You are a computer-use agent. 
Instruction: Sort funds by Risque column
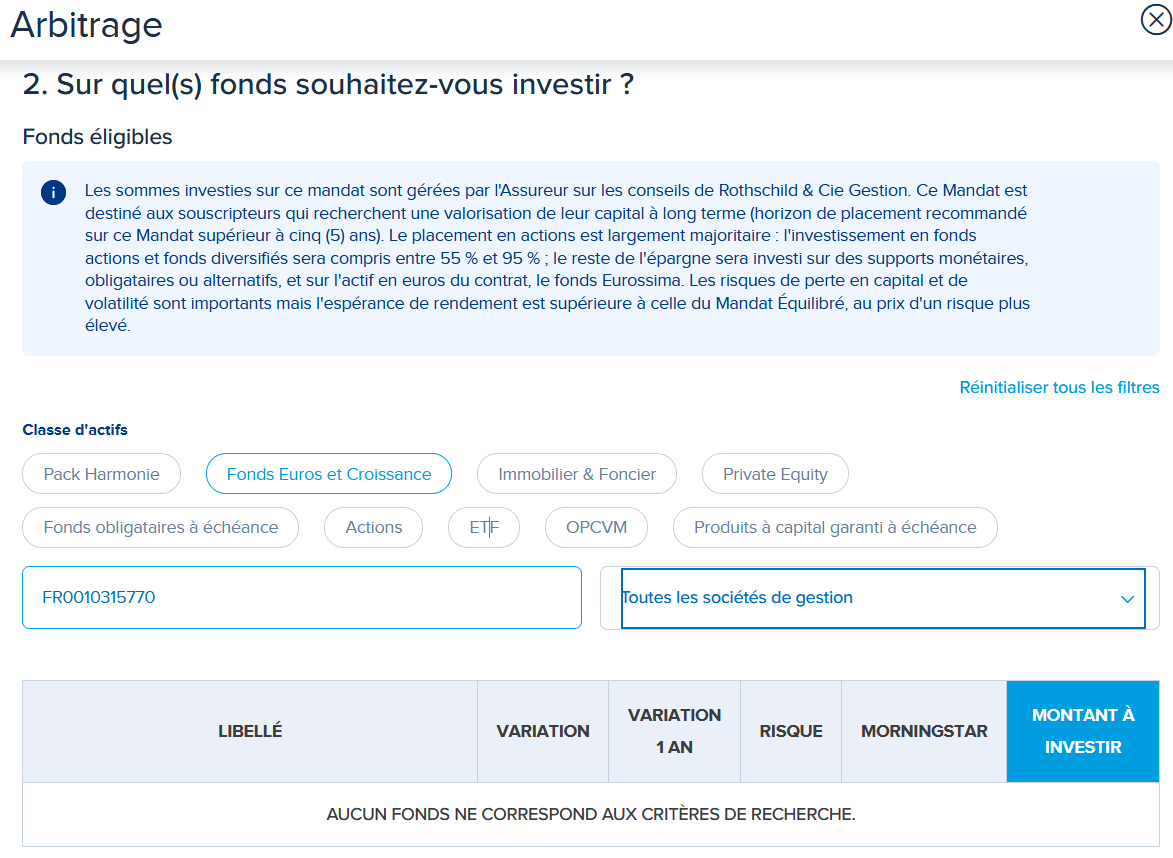click(x=791, y=731)
